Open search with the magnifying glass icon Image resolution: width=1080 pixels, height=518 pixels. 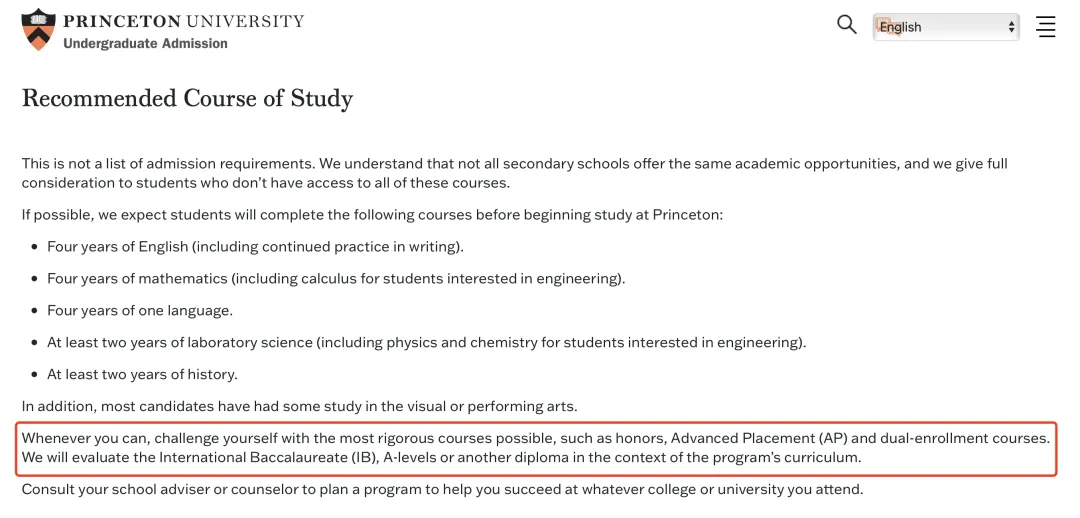click(847, 26)
